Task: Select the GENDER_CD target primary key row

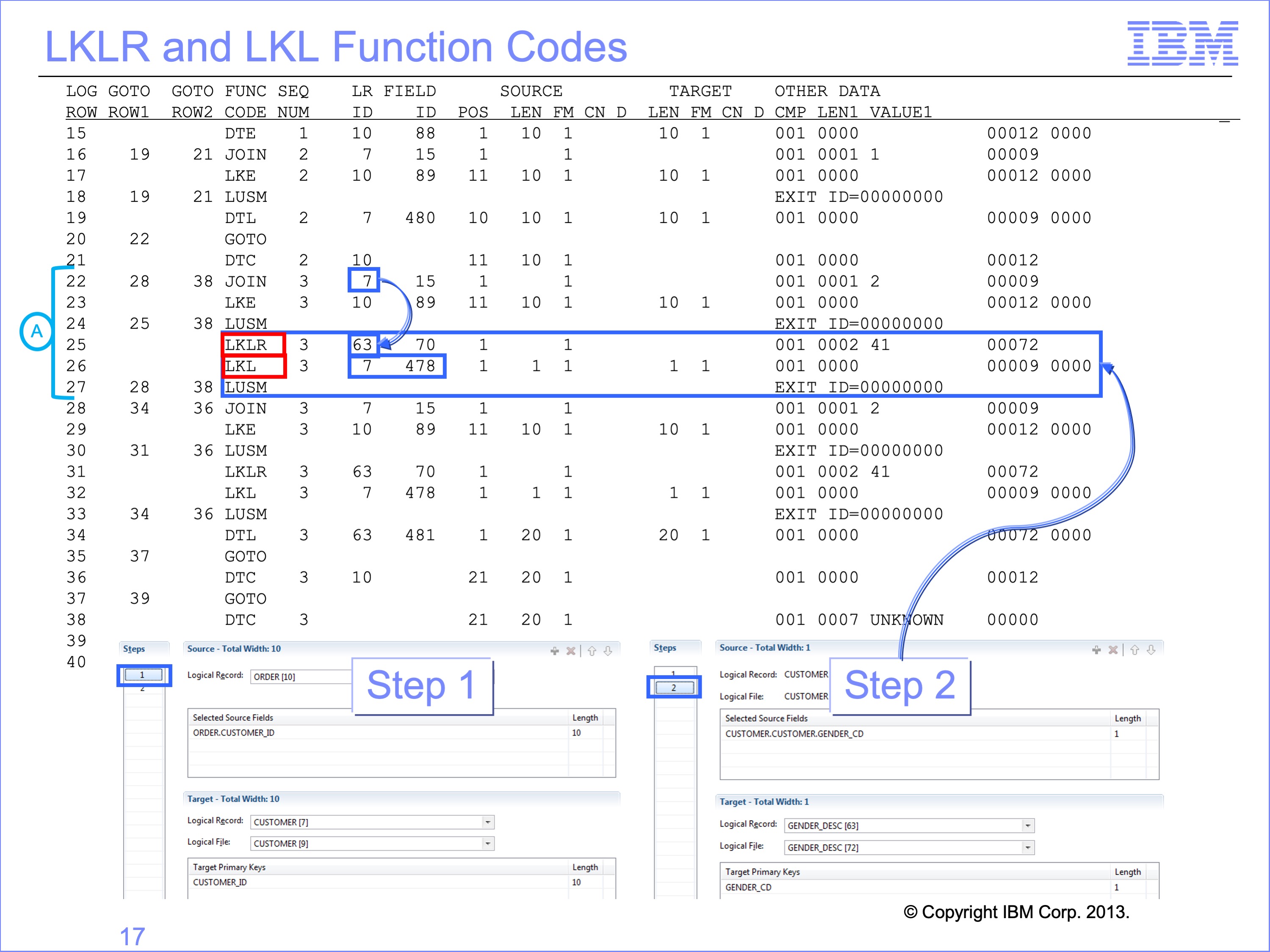Action: tap(939, 887)
